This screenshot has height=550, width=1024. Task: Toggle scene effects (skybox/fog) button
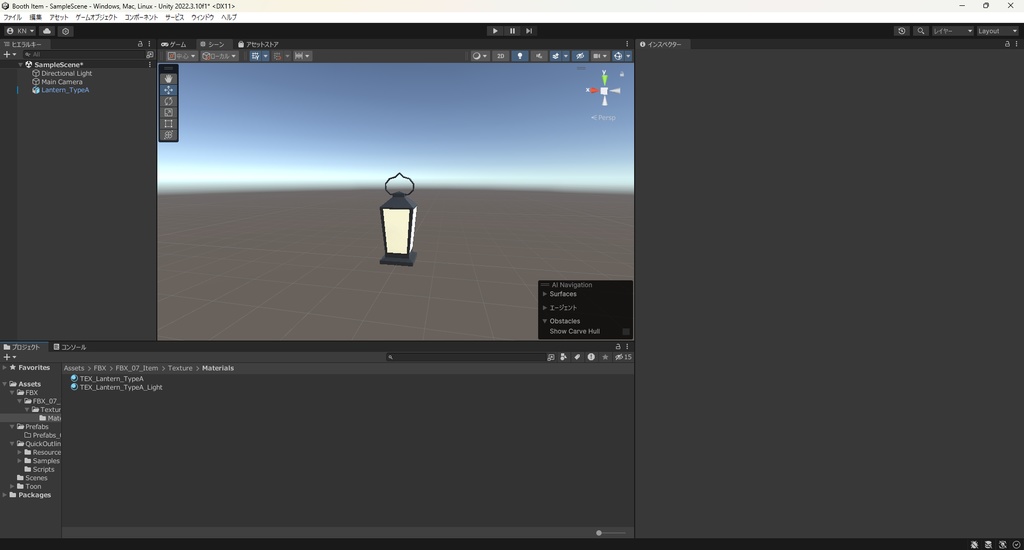556,56
